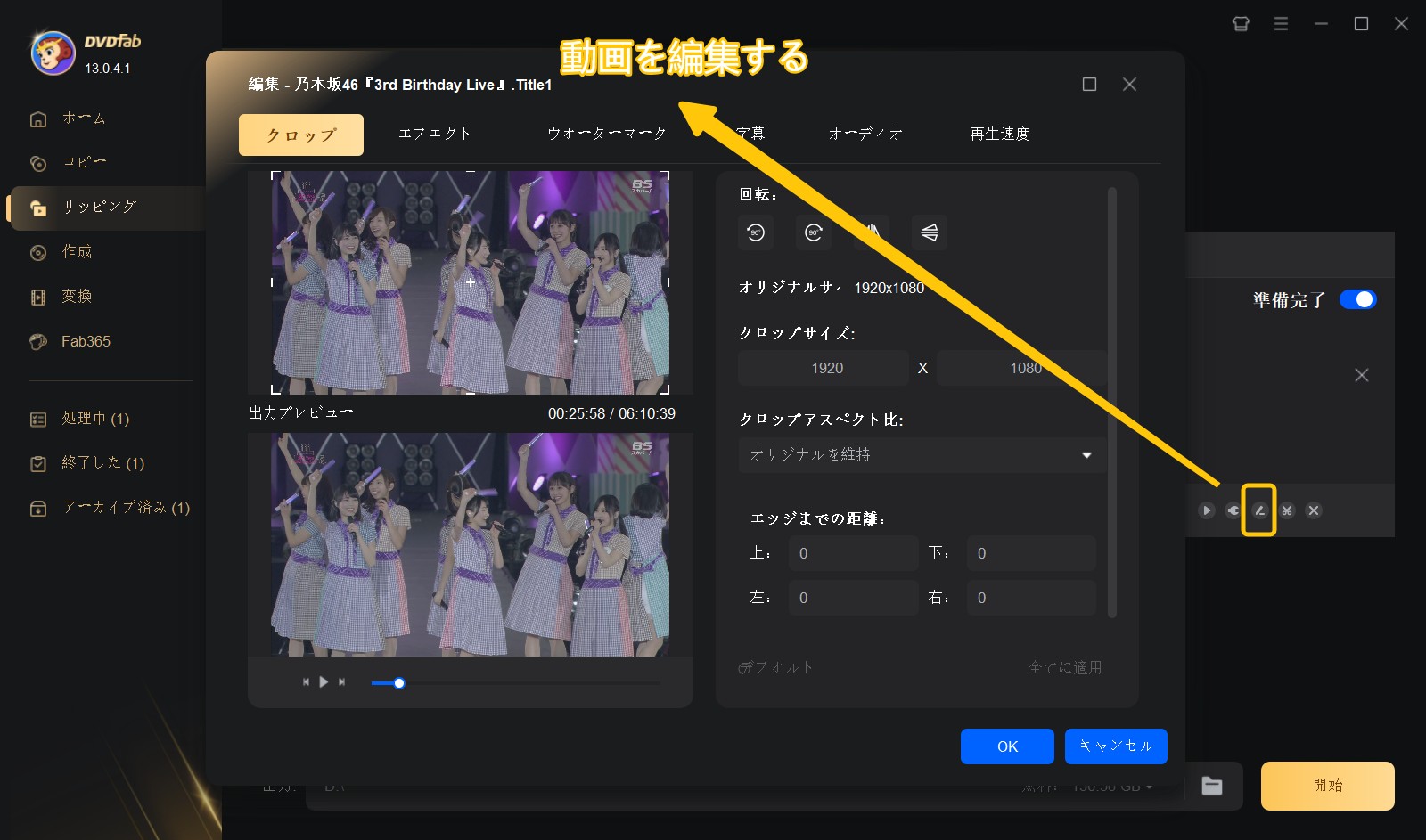Maximize the edit dialog
Image resolution: width=1426 pixels, height=840 pixels.
[1089, 85]
